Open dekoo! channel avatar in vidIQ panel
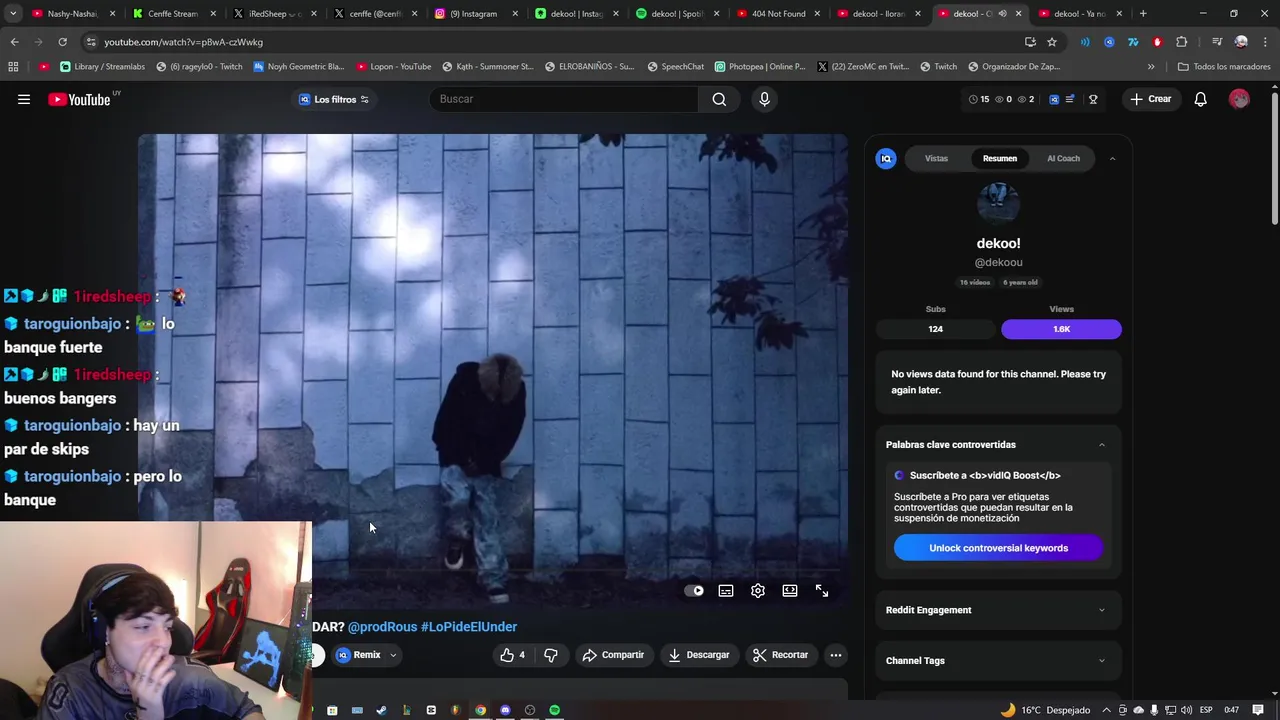Image resolution: width=1280 pixels, height=720 pixels. point(998,203)
